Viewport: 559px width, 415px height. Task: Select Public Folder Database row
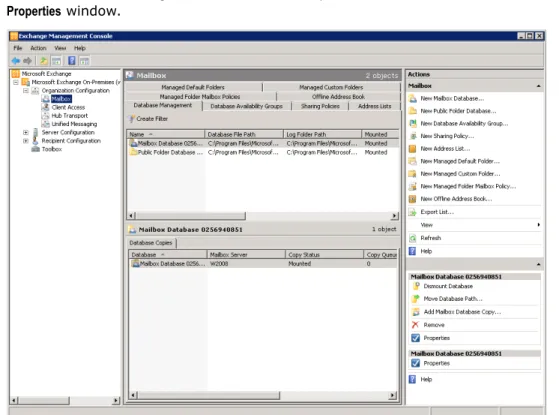tap(263, 153)
